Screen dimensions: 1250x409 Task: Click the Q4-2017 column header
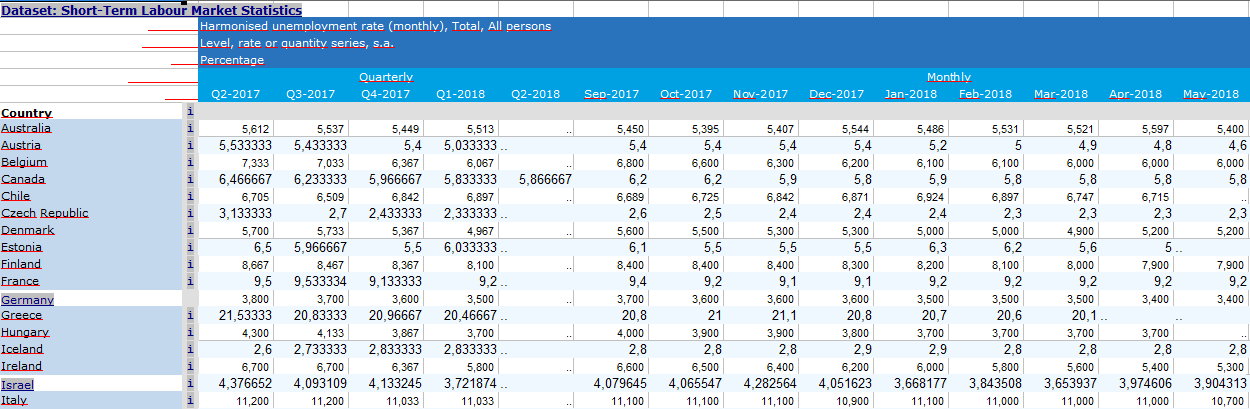point(385,94)
